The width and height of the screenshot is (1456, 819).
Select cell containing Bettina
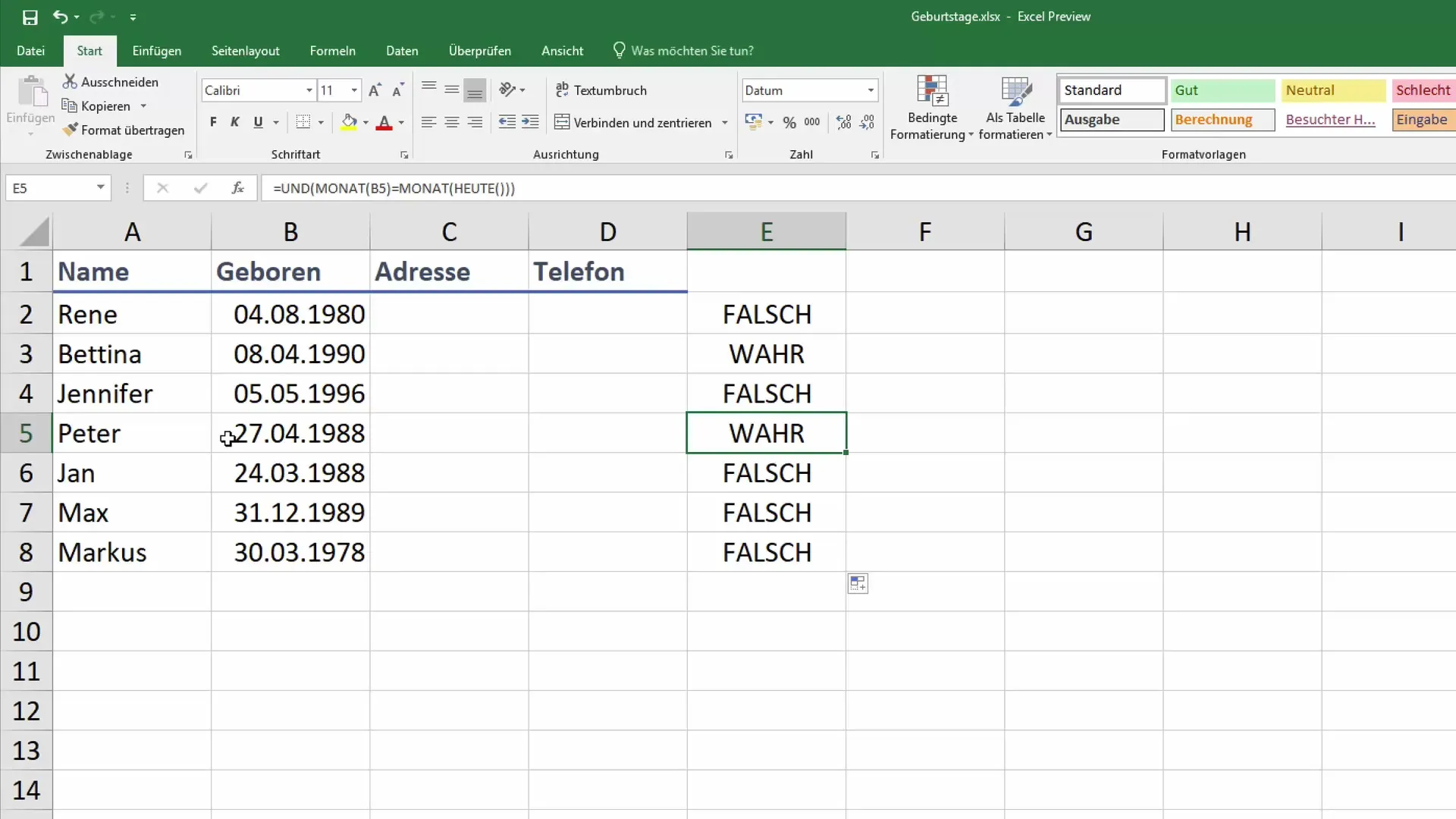(x=132, y=354)
